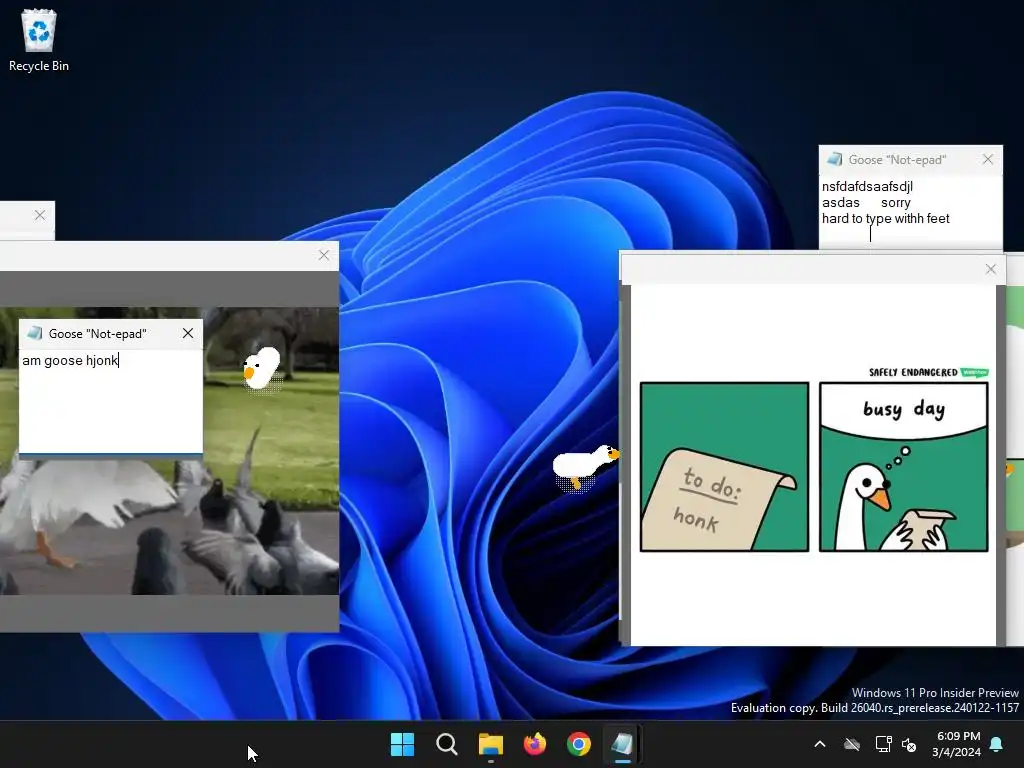The height and width of the screenshot is (768, 1024).
Task: Click the goose head over the park photo
Action: pos(261,368)
